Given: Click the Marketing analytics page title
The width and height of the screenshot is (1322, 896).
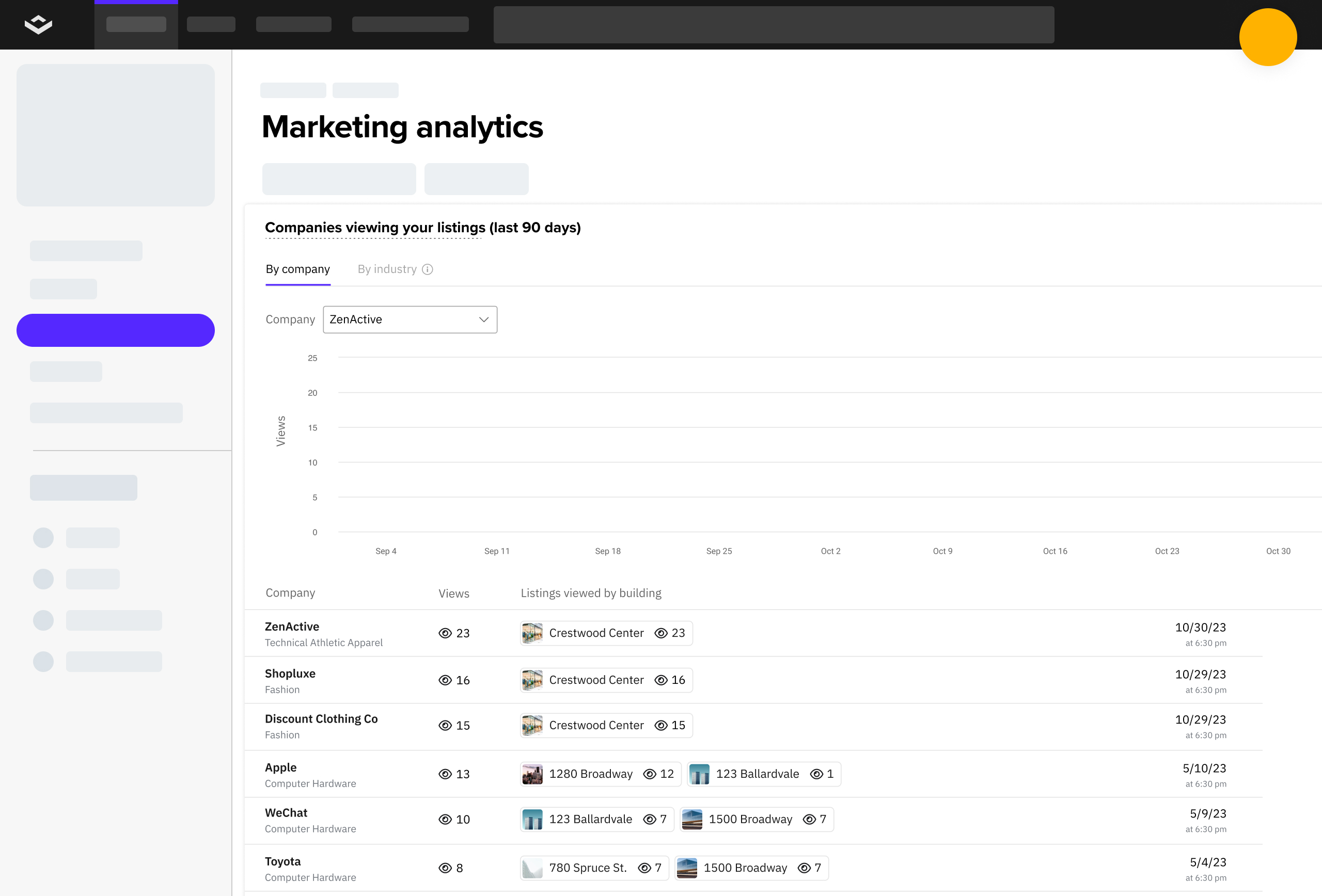Looking at the screenshot, I should click(x=402, y=127).
